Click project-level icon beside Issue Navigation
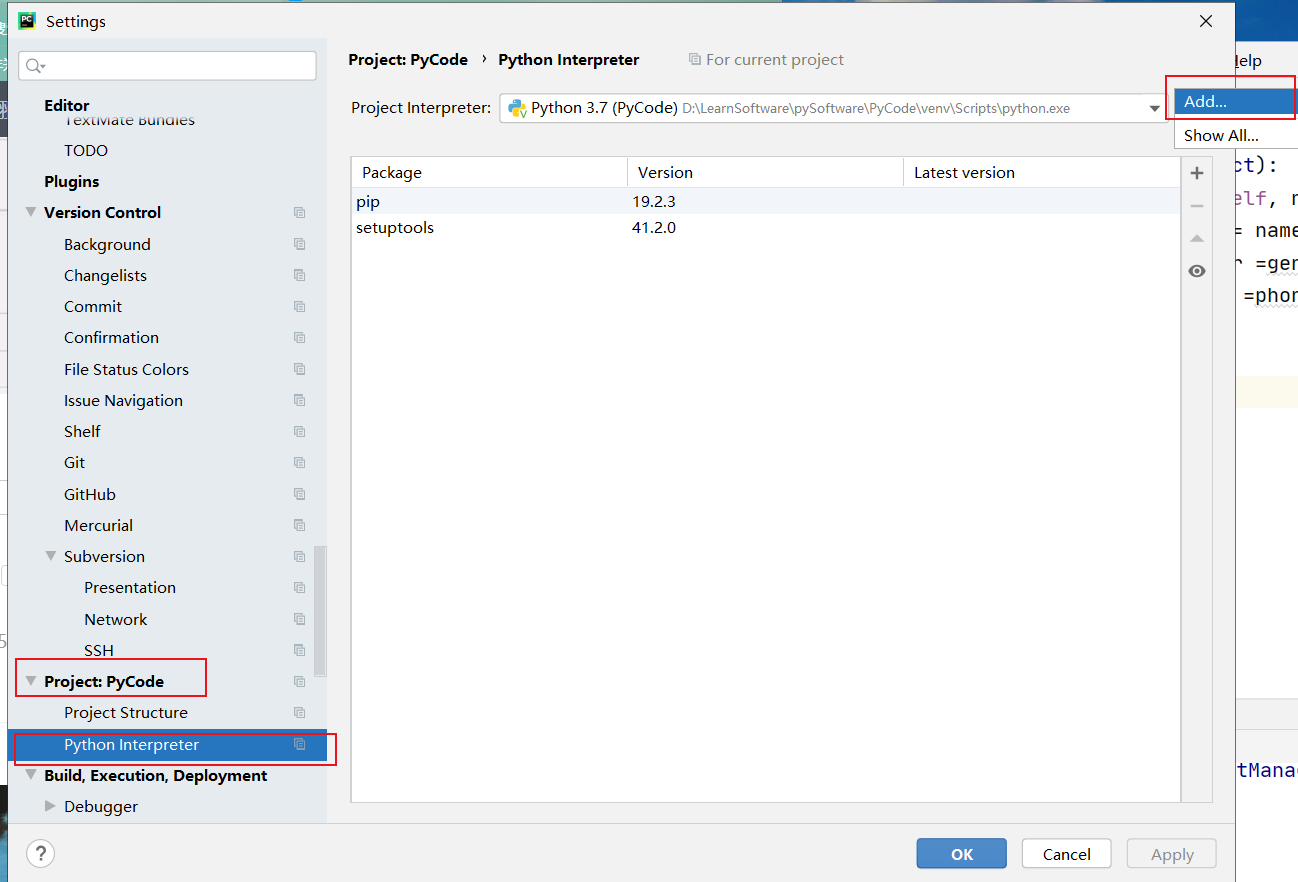The height and width of the screenshot is (882, 1298). click(x=299, y=400)
